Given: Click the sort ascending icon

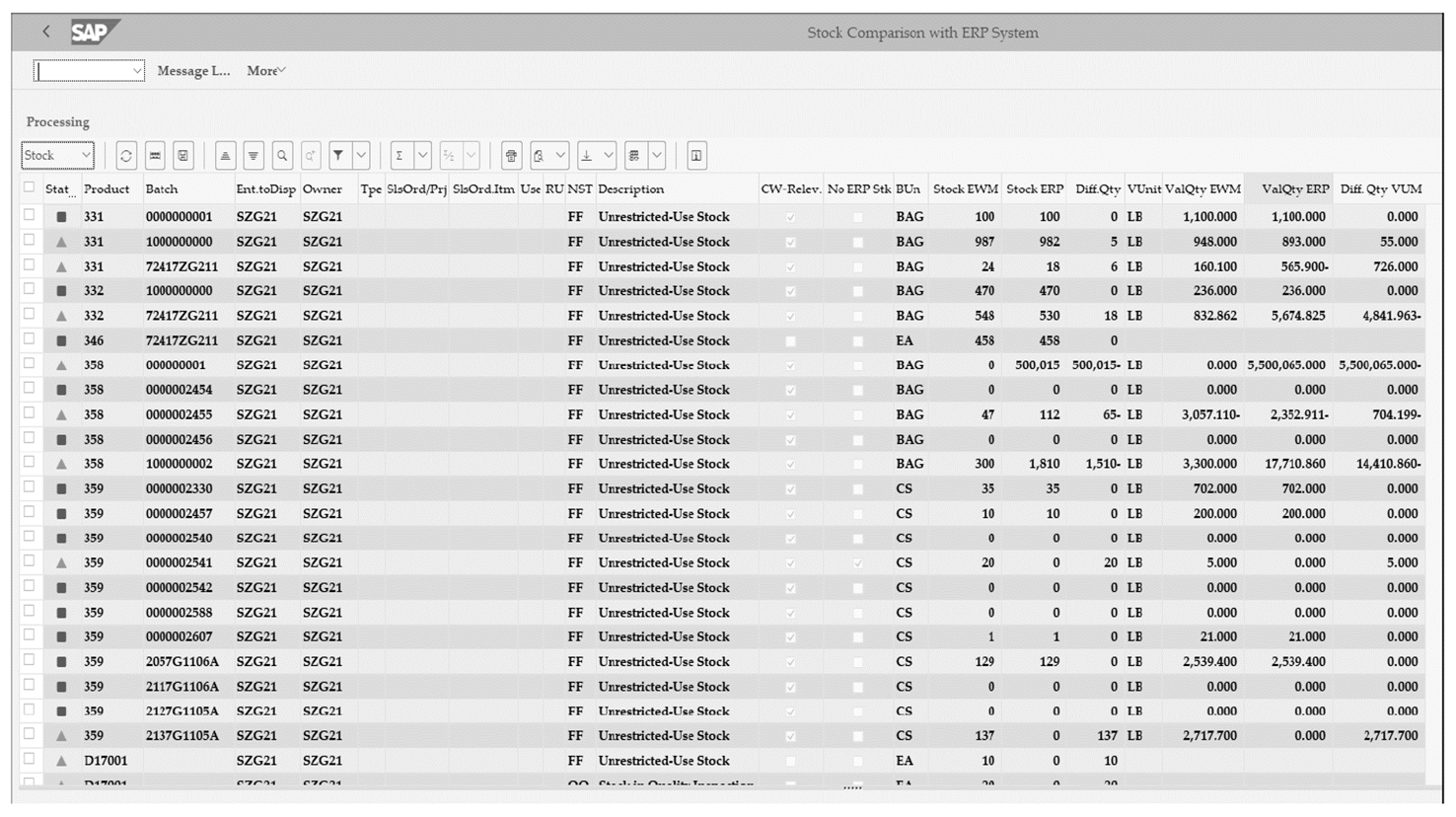Looking at the screenshot, I should (226, 155).
